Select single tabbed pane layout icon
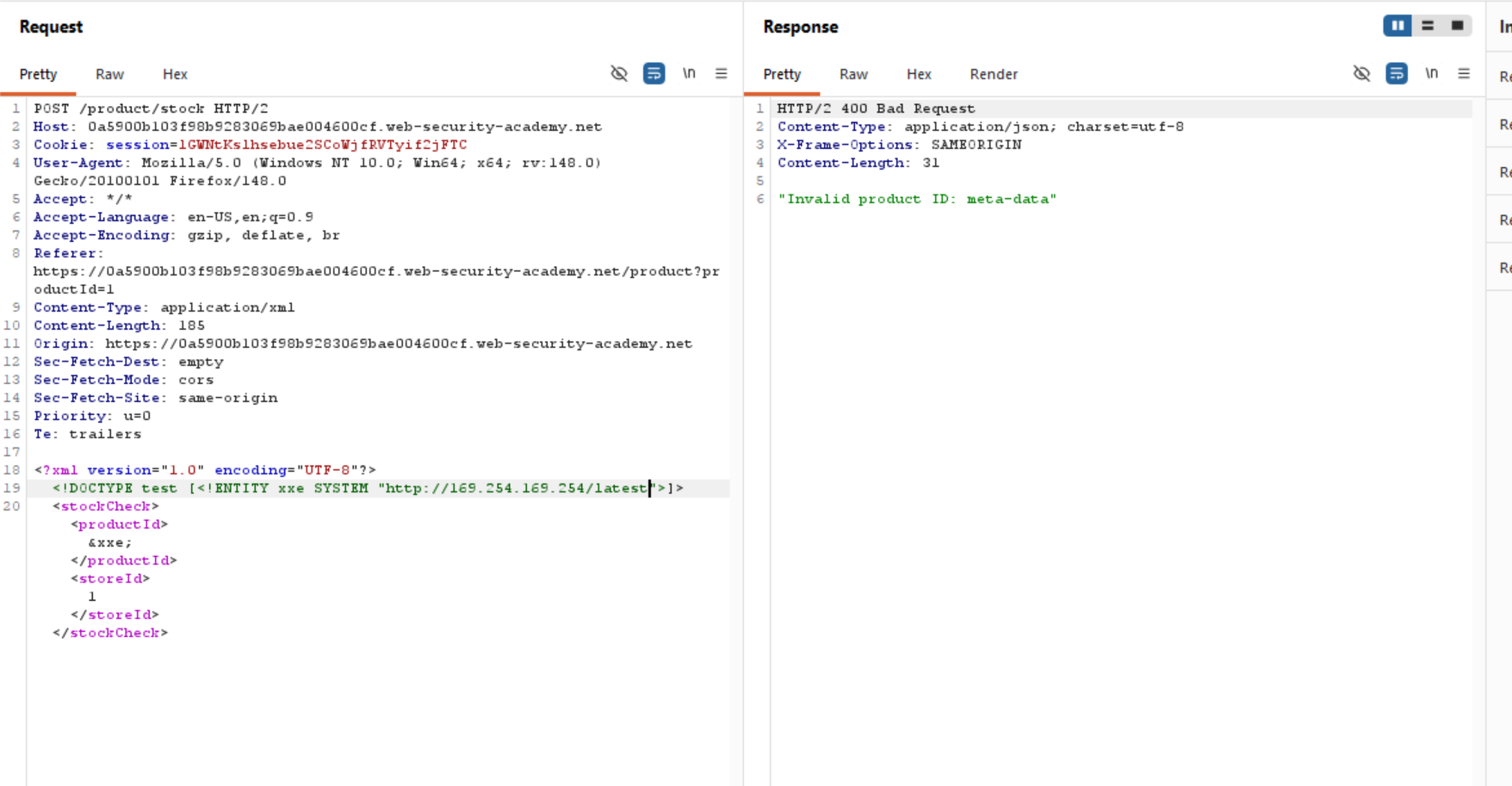Screen dimensions: 1512x786 [1457, 26]
